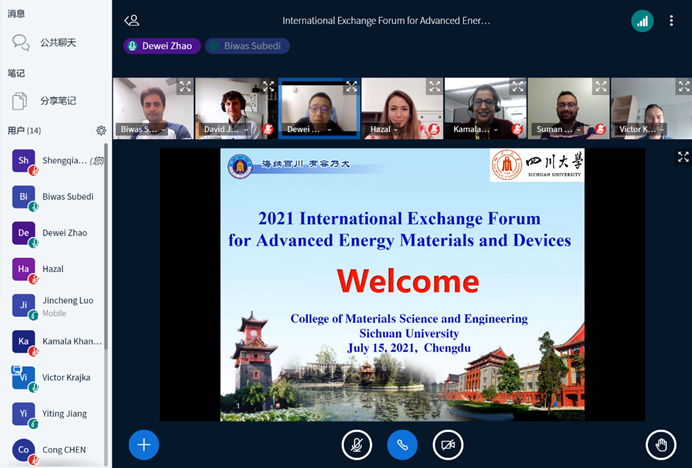Open the users settings gear
This screenshot has height=468, width=692.
[101, 131]
